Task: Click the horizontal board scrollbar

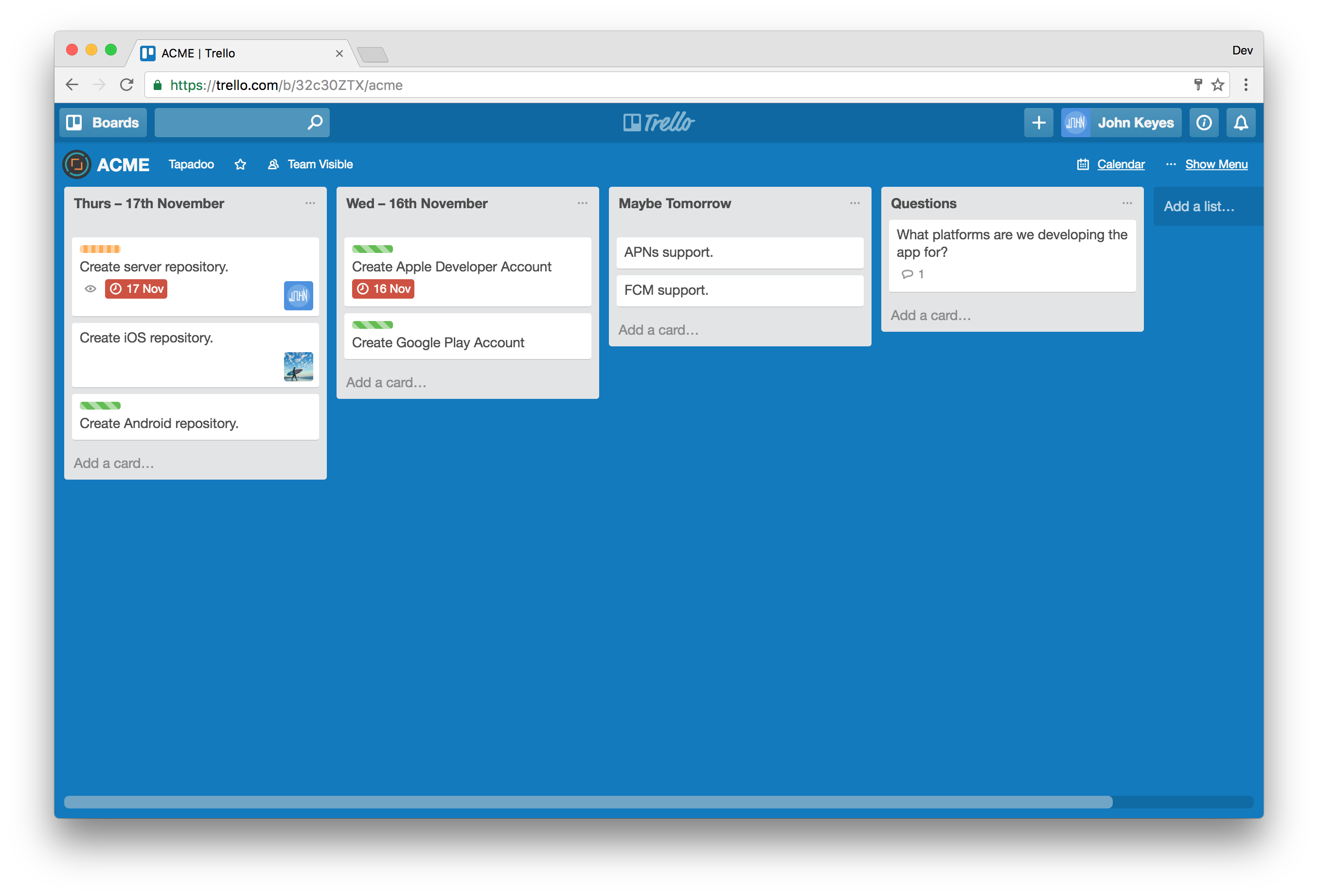Action: pos(588,801)
